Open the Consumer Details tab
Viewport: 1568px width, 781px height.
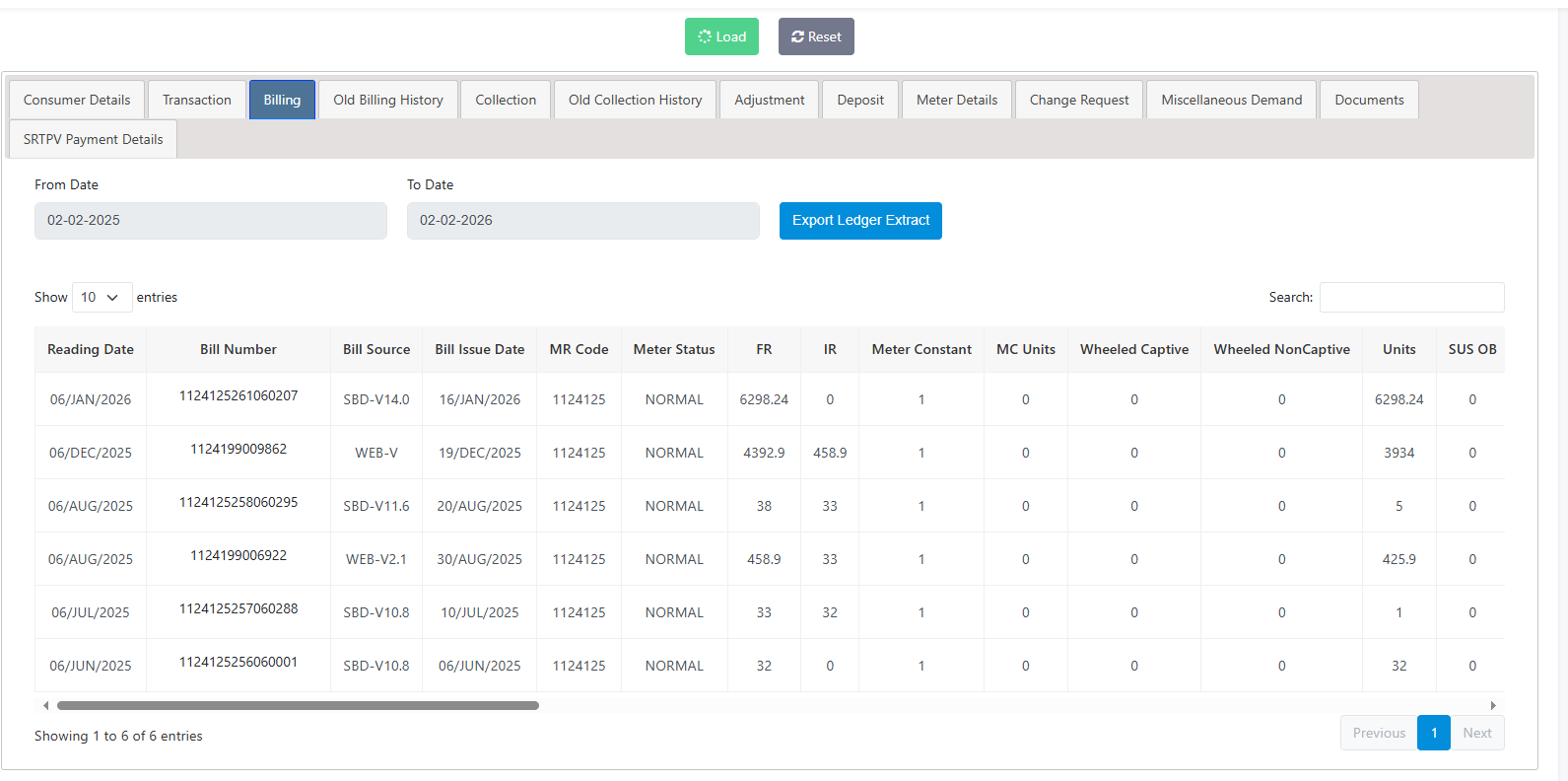tap(77, 100)
